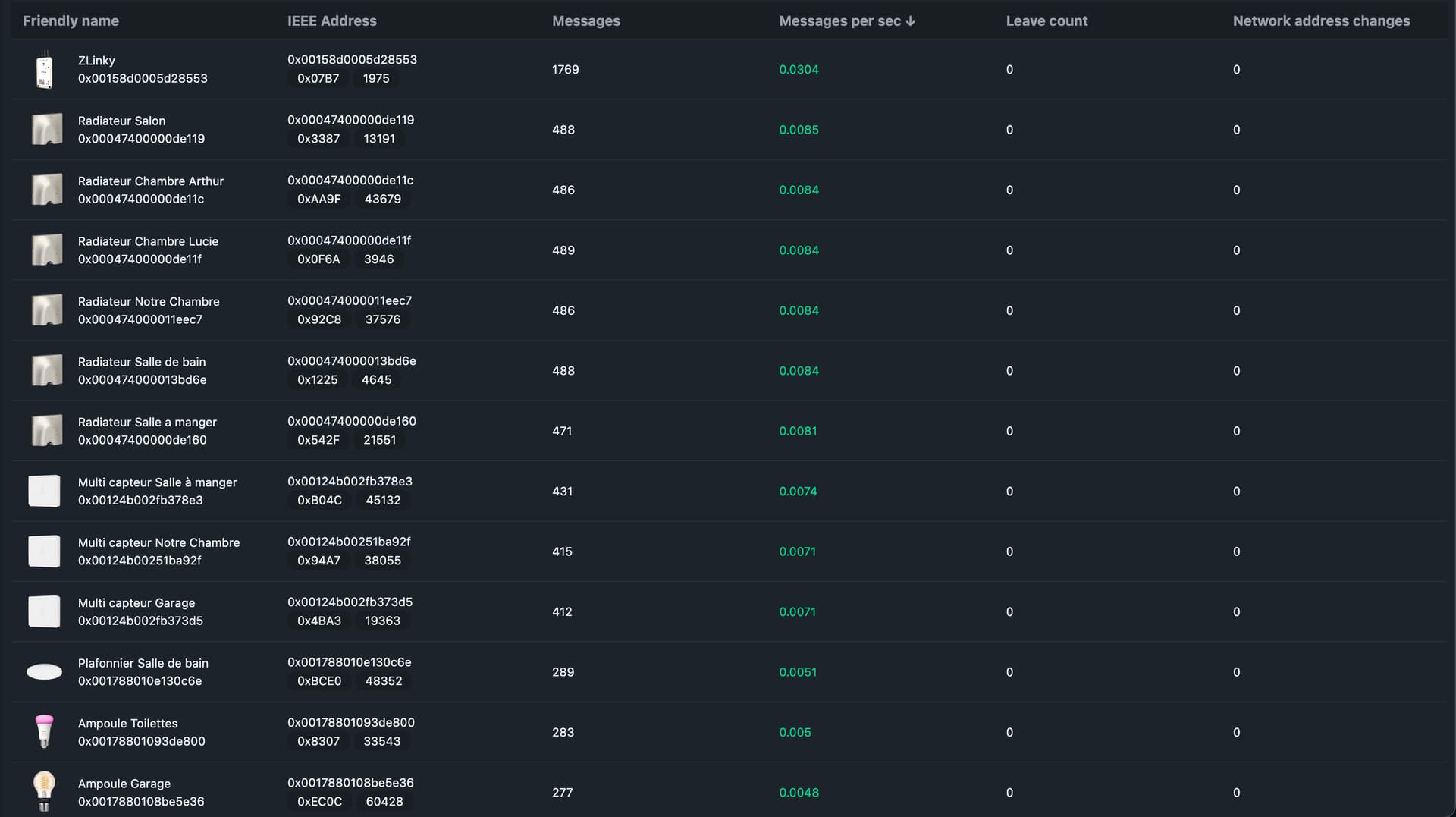Image resolution: width=1456 pixels, height=817 pixels.
Task: Sort by Leave count column header
Action: pyautogui.click(x=1046, y=21)
